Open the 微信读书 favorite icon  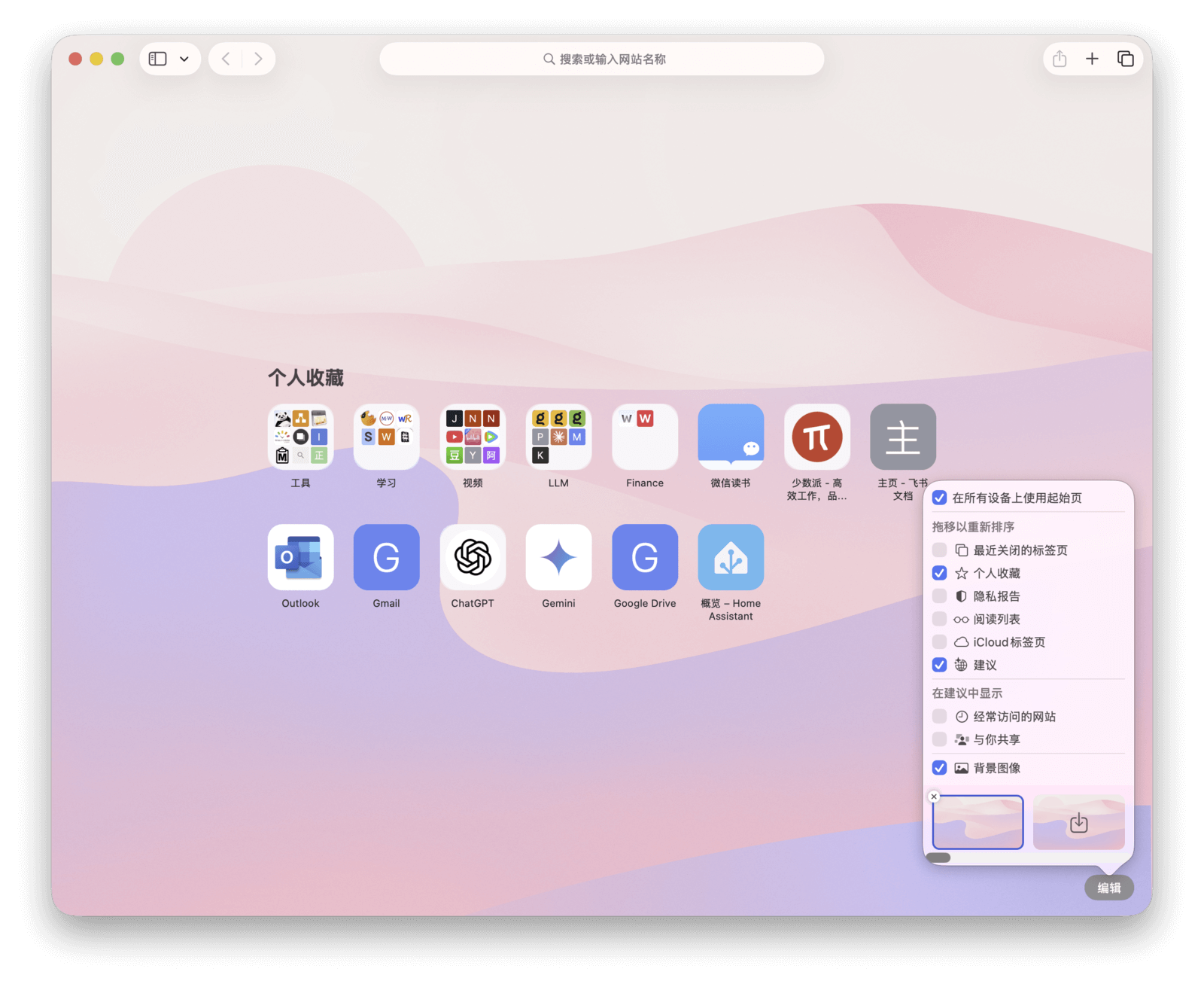point(731,437)
